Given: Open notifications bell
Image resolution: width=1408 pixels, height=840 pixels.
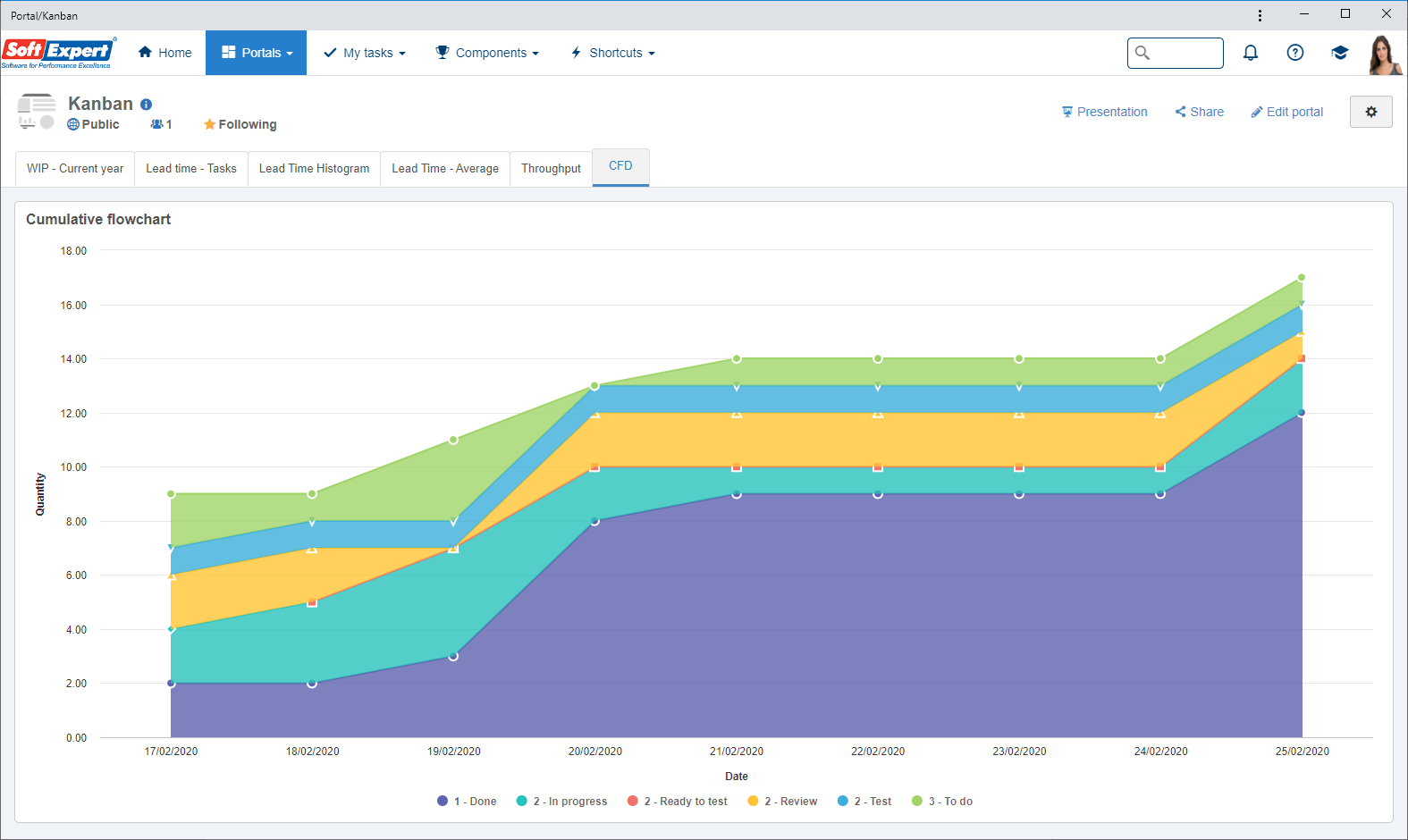Looking at the screenshot, I should (1251, 53).
